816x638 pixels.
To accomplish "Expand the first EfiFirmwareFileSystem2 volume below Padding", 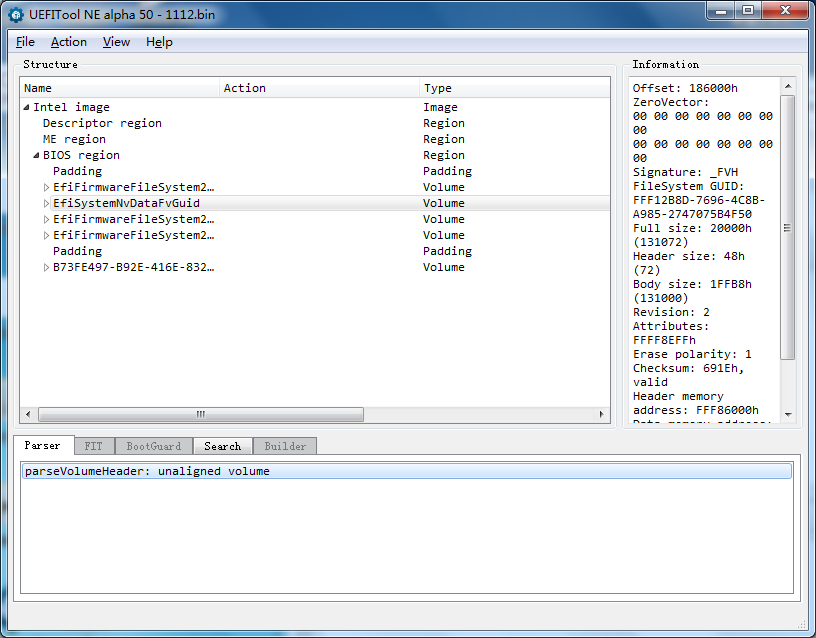I will click(x=46, y=187).
